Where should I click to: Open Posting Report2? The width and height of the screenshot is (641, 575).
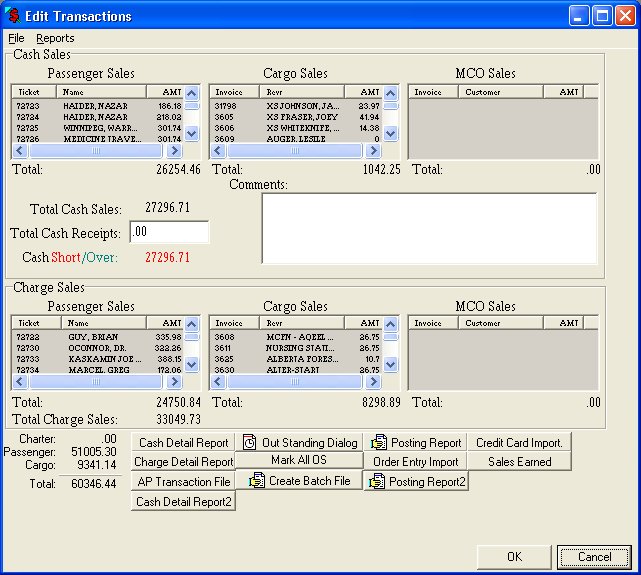(416, 482)
